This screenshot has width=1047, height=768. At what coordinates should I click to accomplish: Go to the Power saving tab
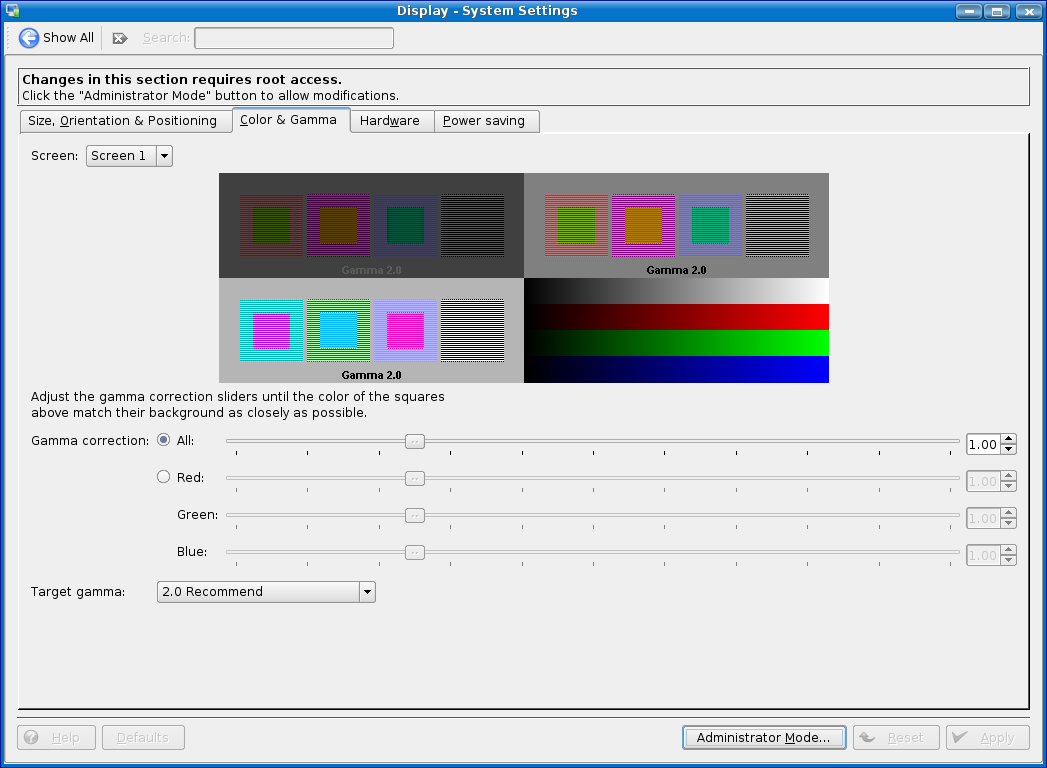click(x=484, y=121)
